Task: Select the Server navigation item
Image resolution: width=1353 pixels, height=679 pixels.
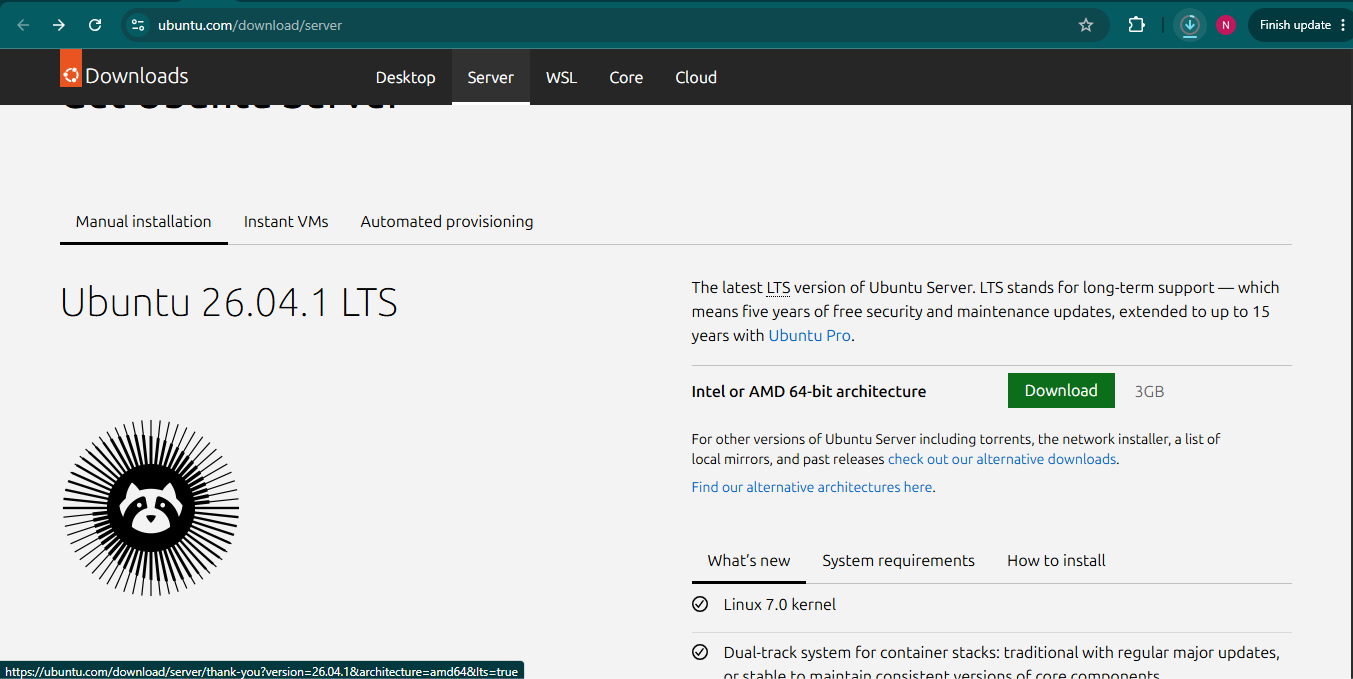Action: pos(491,77)
